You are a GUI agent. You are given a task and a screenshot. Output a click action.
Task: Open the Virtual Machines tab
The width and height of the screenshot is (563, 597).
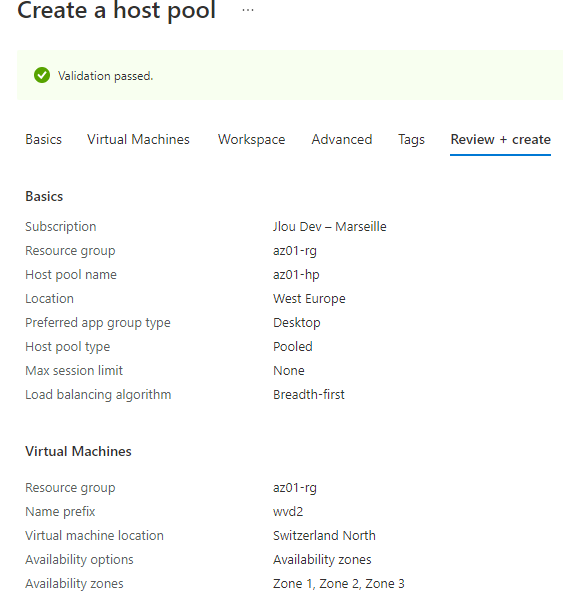(x=138, y=139)
